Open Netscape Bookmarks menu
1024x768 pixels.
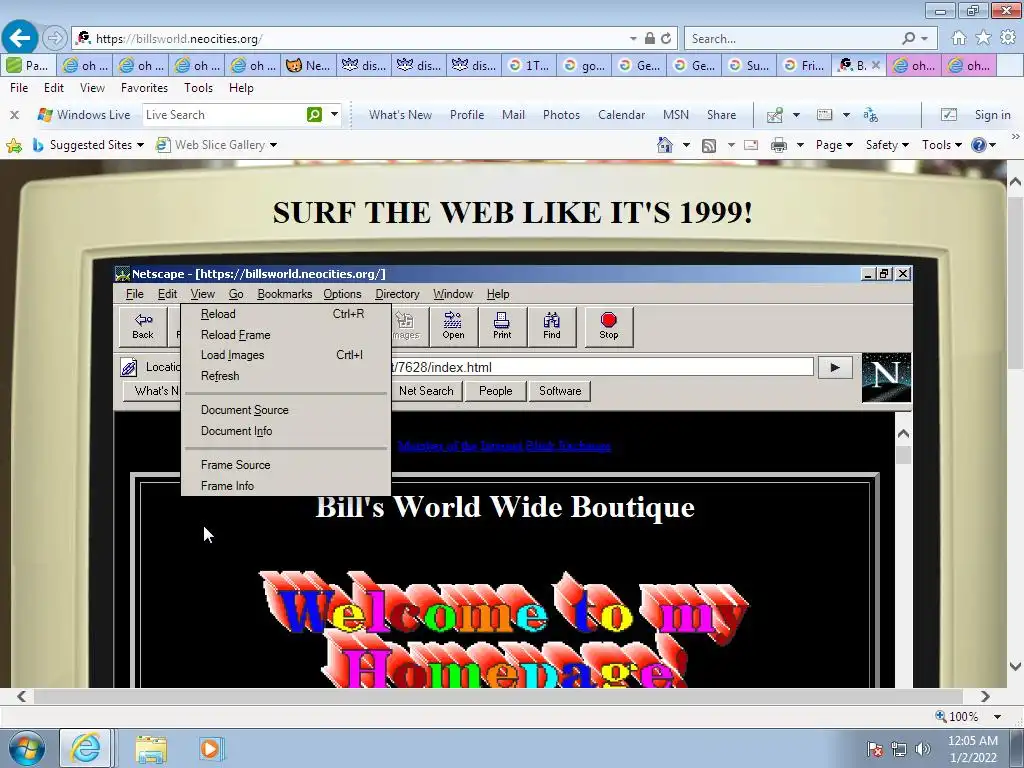[x=285, y=294]
